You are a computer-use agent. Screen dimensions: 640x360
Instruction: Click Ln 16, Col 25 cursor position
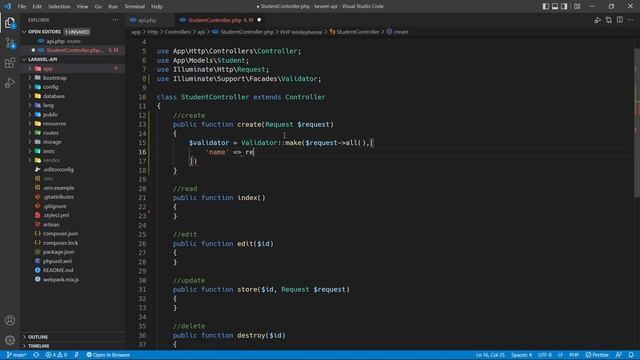point(490,355)
